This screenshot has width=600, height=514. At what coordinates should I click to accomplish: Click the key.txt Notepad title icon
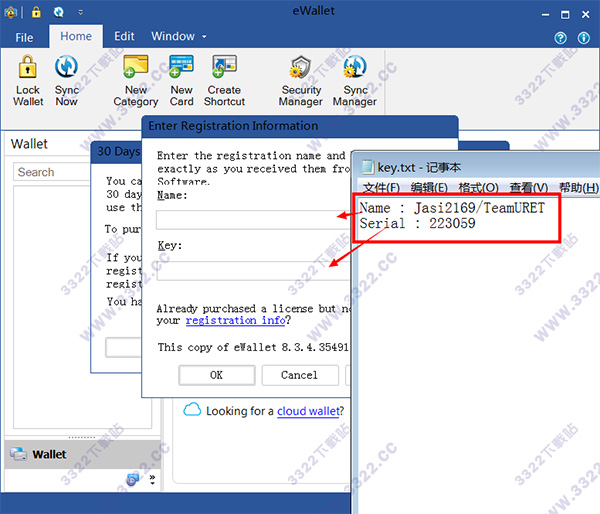[x=367, y=167]
